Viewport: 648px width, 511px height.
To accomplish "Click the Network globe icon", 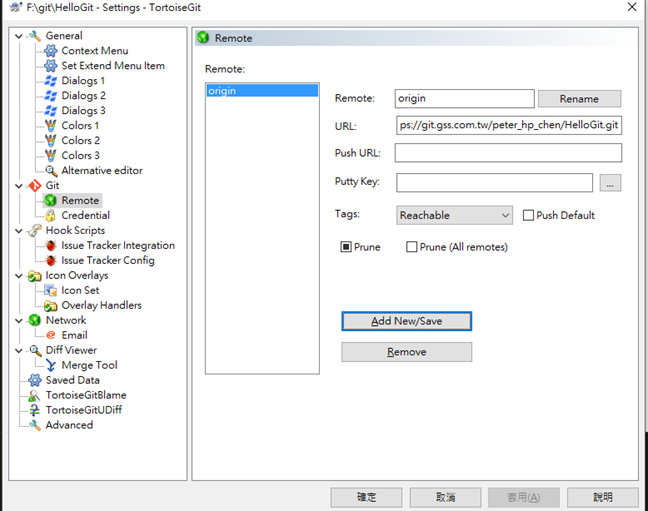I will click(x=35, y=320).
